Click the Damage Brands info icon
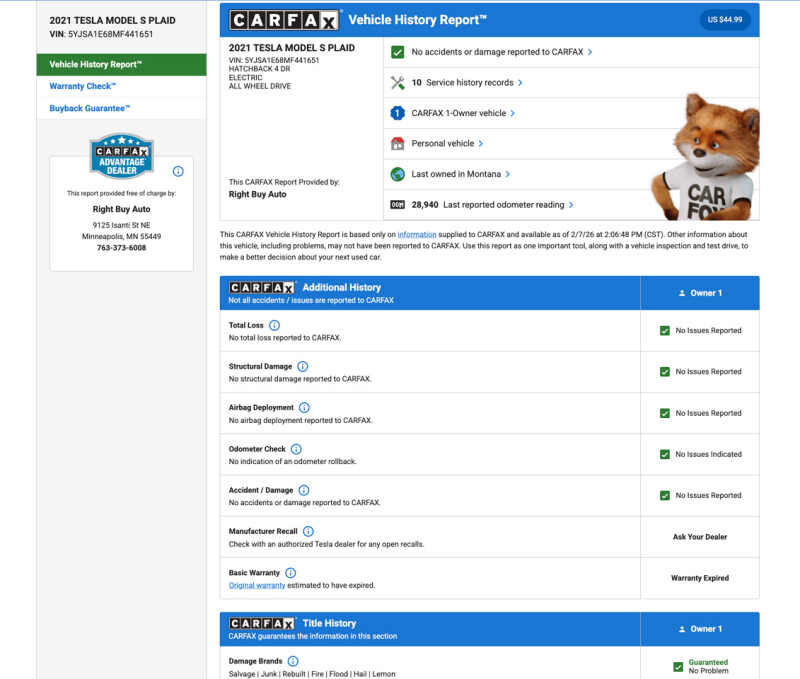Screen dimensions: 800x679 click(x=293, y=661)
